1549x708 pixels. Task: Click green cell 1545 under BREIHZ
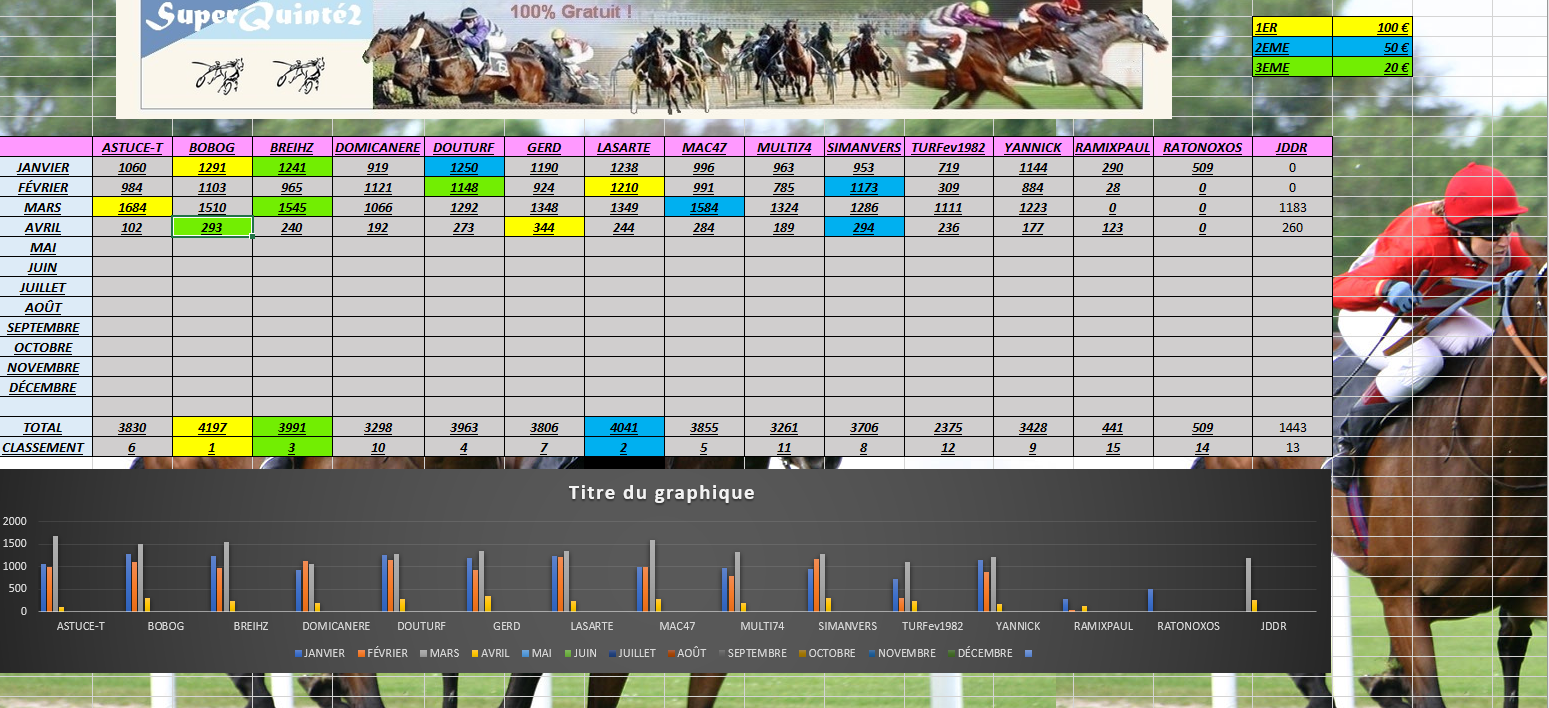[292, 207]
